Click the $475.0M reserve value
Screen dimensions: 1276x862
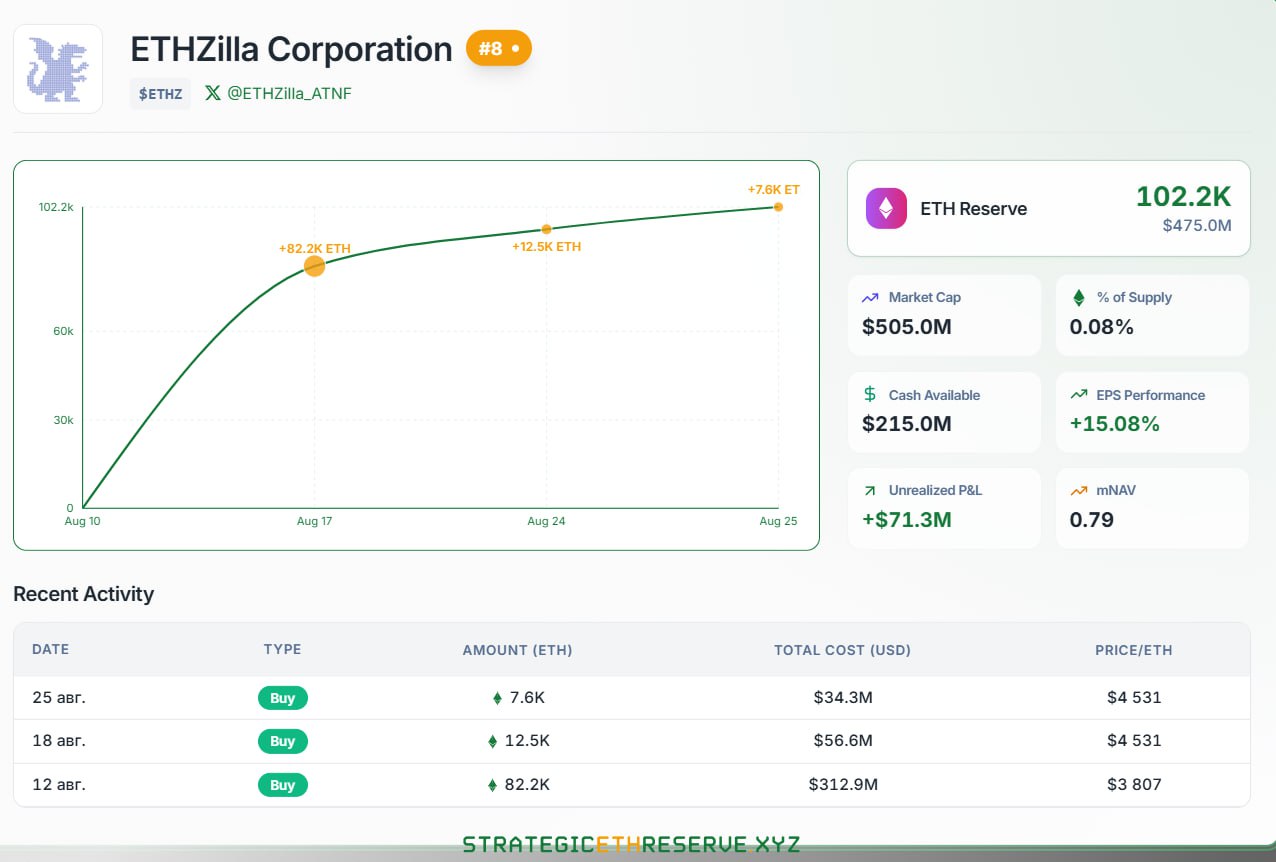click(x=1196, y=226)
